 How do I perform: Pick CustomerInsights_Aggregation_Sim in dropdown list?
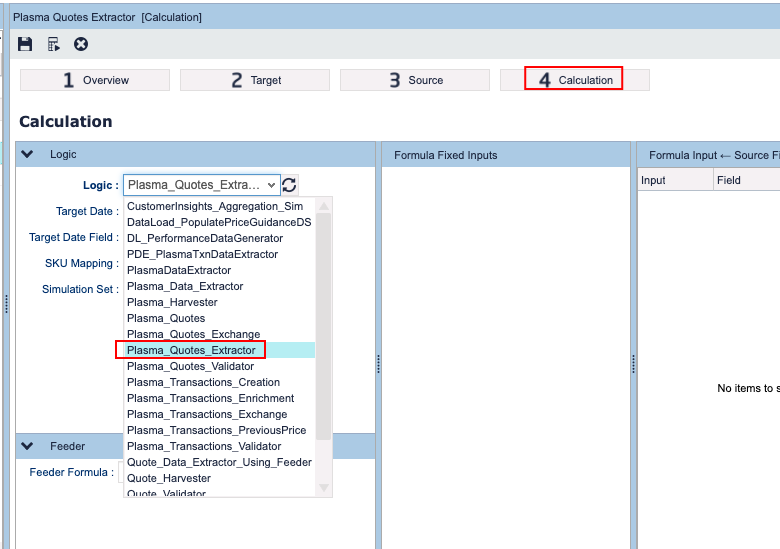214,206
